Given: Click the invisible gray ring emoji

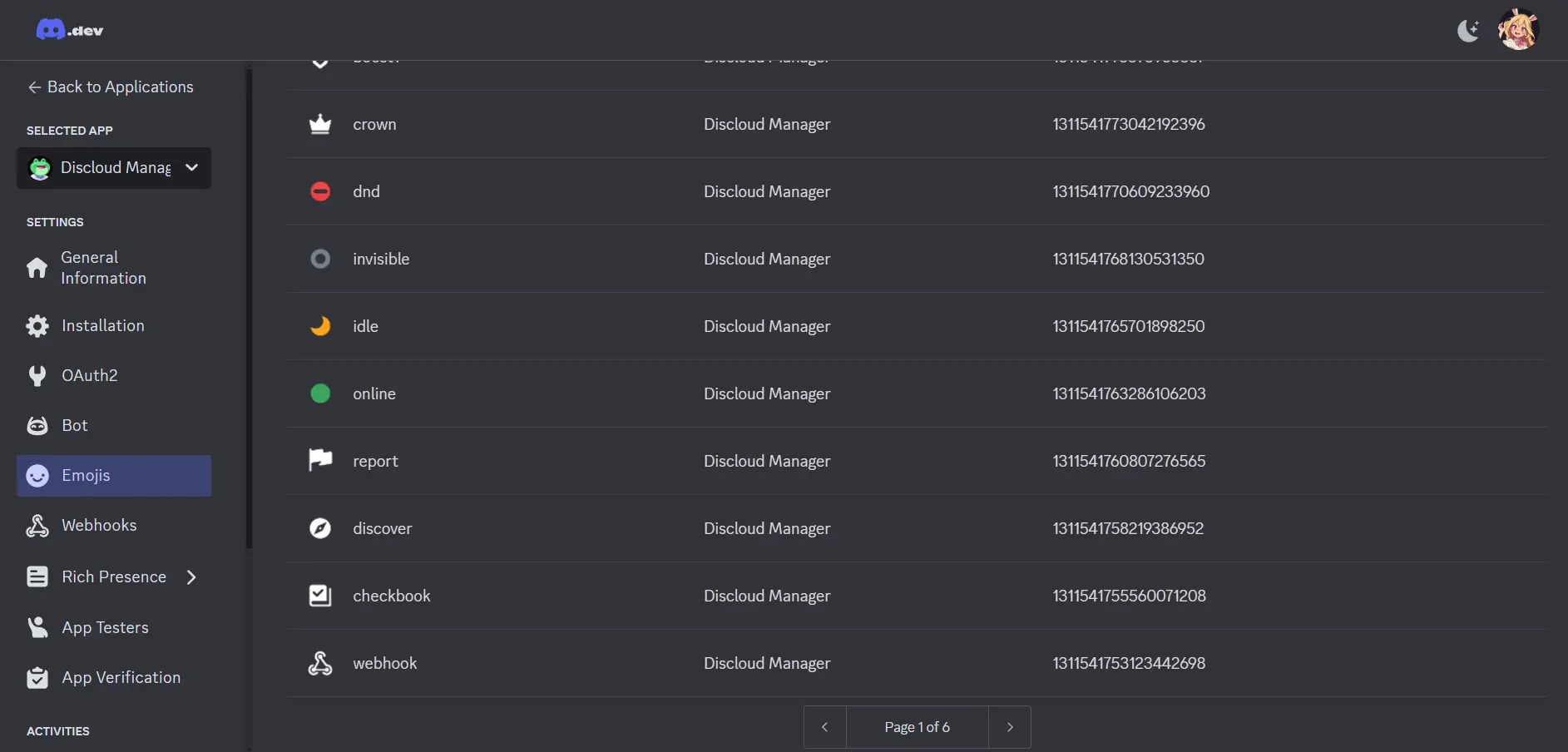Looking at the screenshot, I should 320,259.
